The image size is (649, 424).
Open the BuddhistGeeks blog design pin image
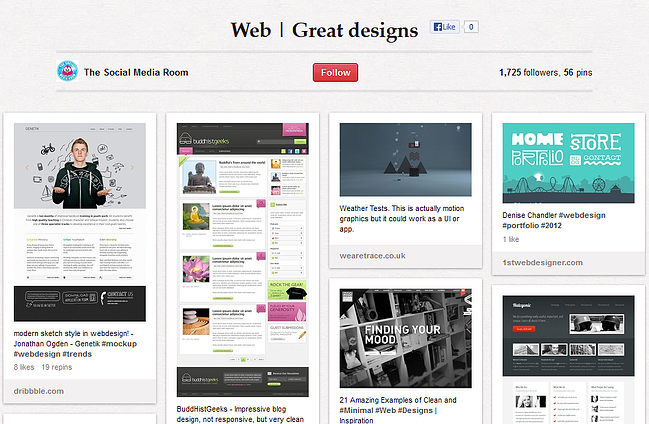click(240, 259)
